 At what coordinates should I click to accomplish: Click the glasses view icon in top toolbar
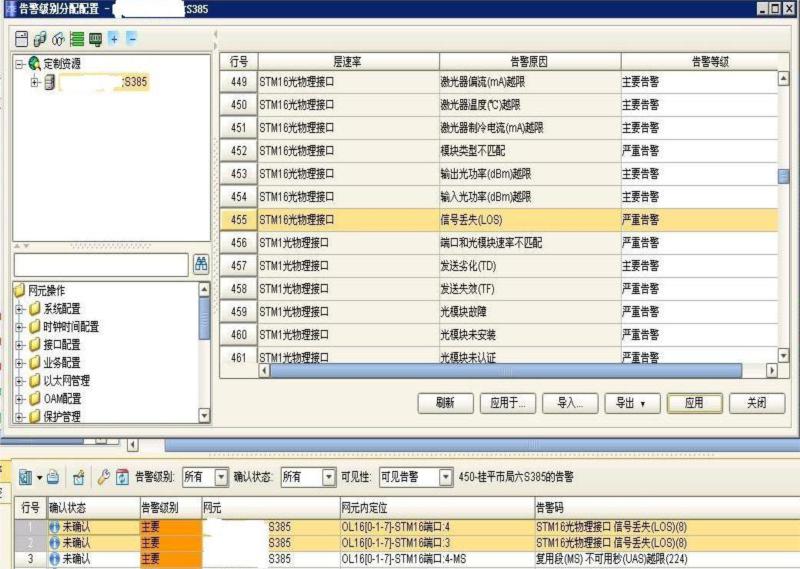(58, 39)
